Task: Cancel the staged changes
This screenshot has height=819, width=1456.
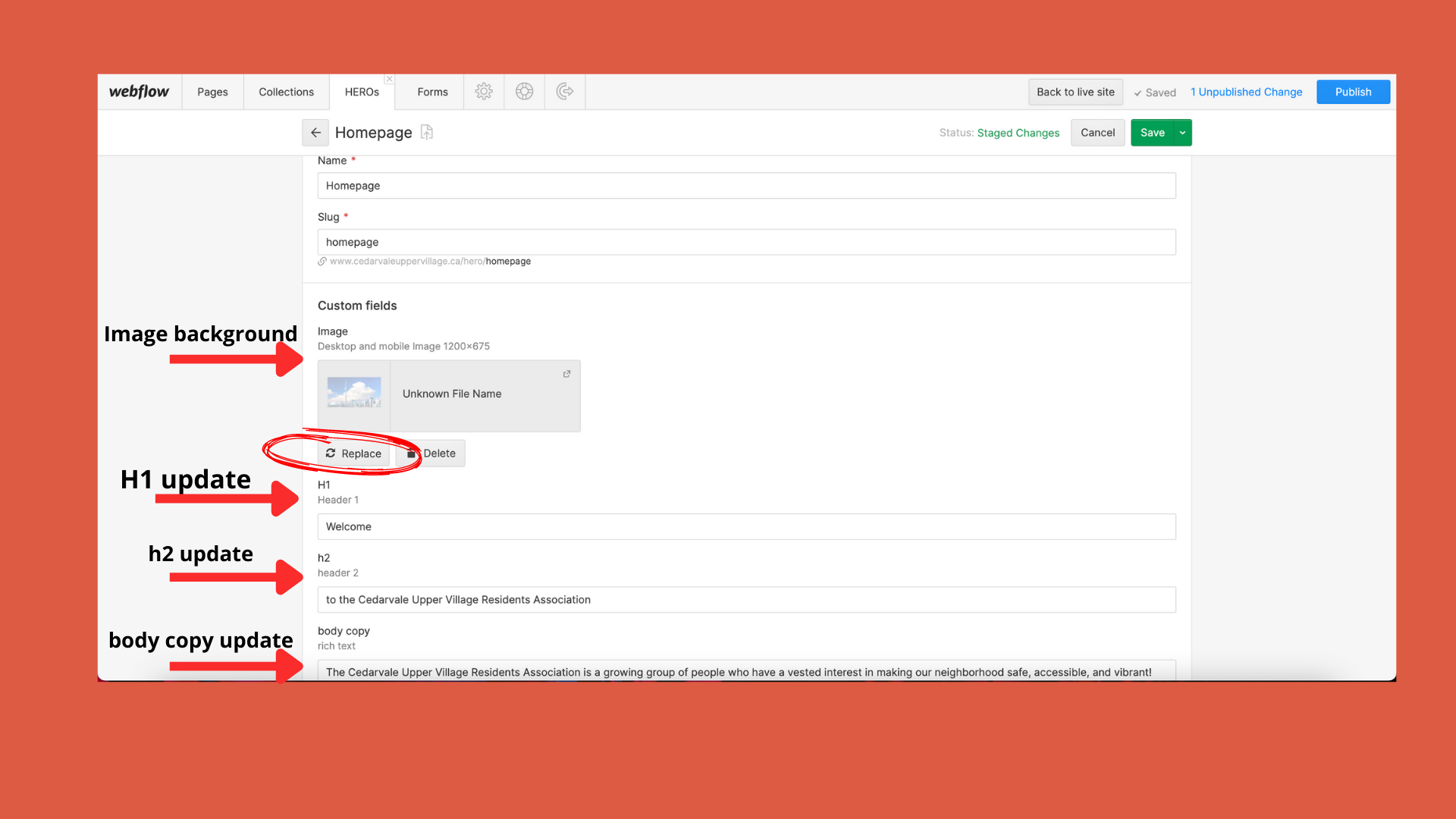Action: [x=1097, y=133]
